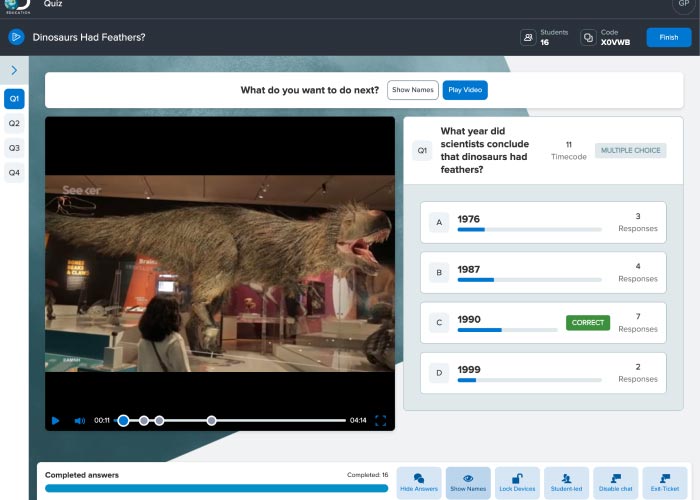The width and height of the screenshot is (700, 500).
Task: Switch to question Q2 tab
Action: (x=14, y=124)
